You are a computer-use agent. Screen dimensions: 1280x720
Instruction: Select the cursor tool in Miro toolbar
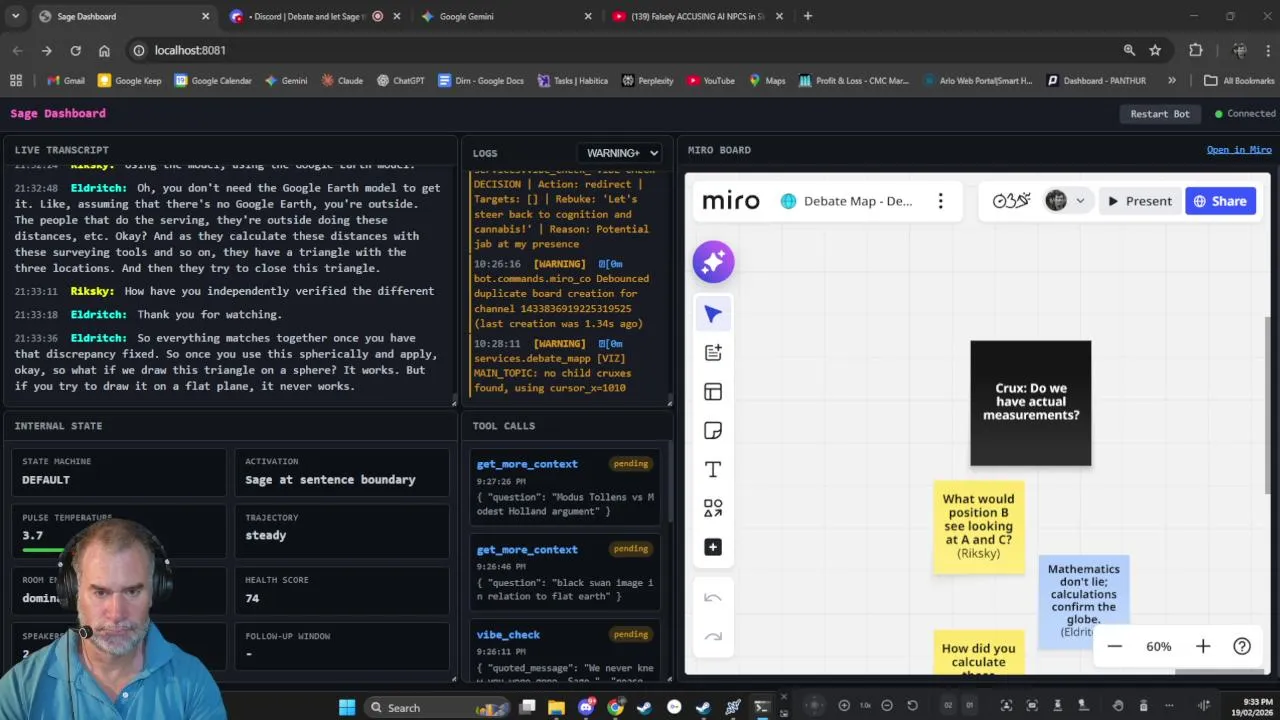[713, 314]
